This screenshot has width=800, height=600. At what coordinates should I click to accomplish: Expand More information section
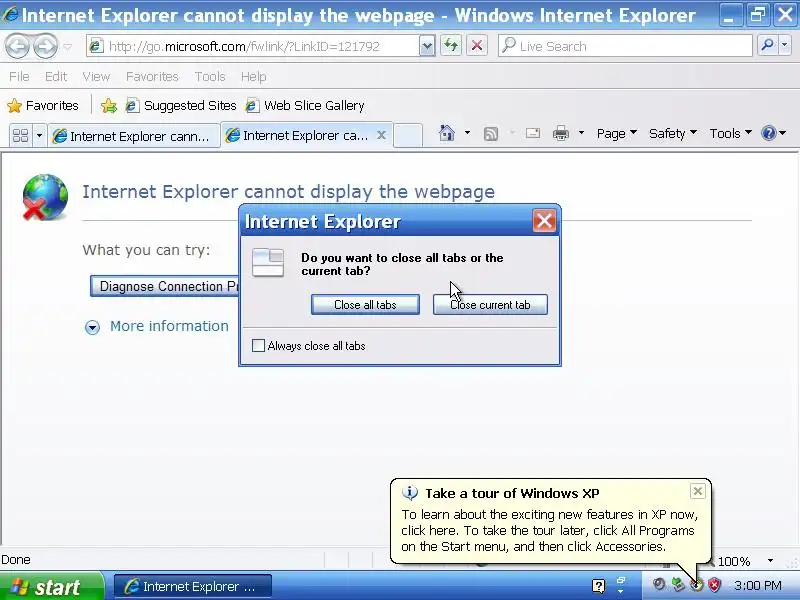pyautogui.click(x=157, y=326)
